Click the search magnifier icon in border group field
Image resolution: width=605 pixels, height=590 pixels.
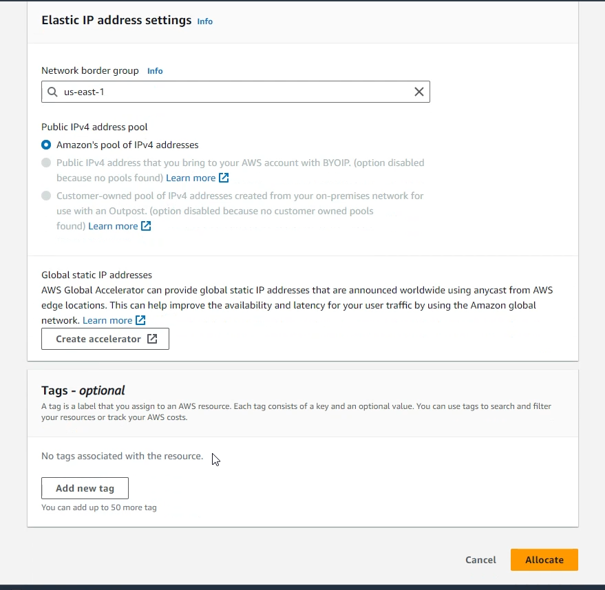point(53,92)
